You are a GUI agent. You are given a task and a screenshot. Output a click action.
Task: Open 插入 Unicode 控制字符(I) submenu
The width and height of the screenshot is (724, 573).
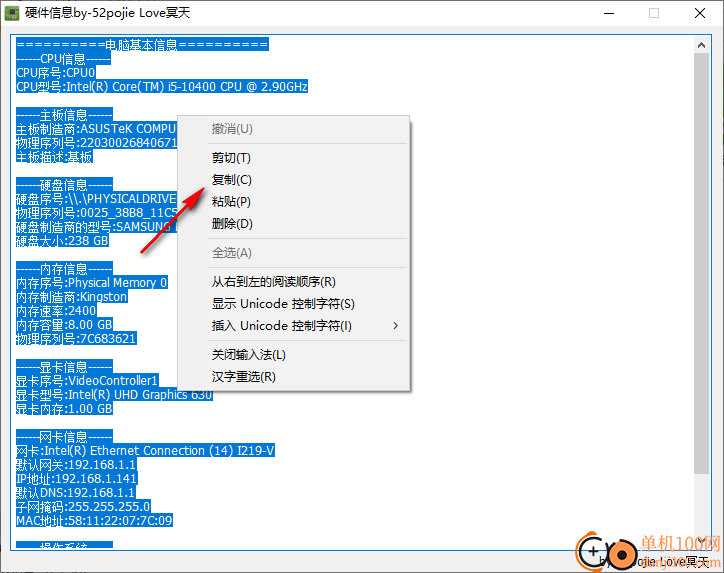[293, 326]
